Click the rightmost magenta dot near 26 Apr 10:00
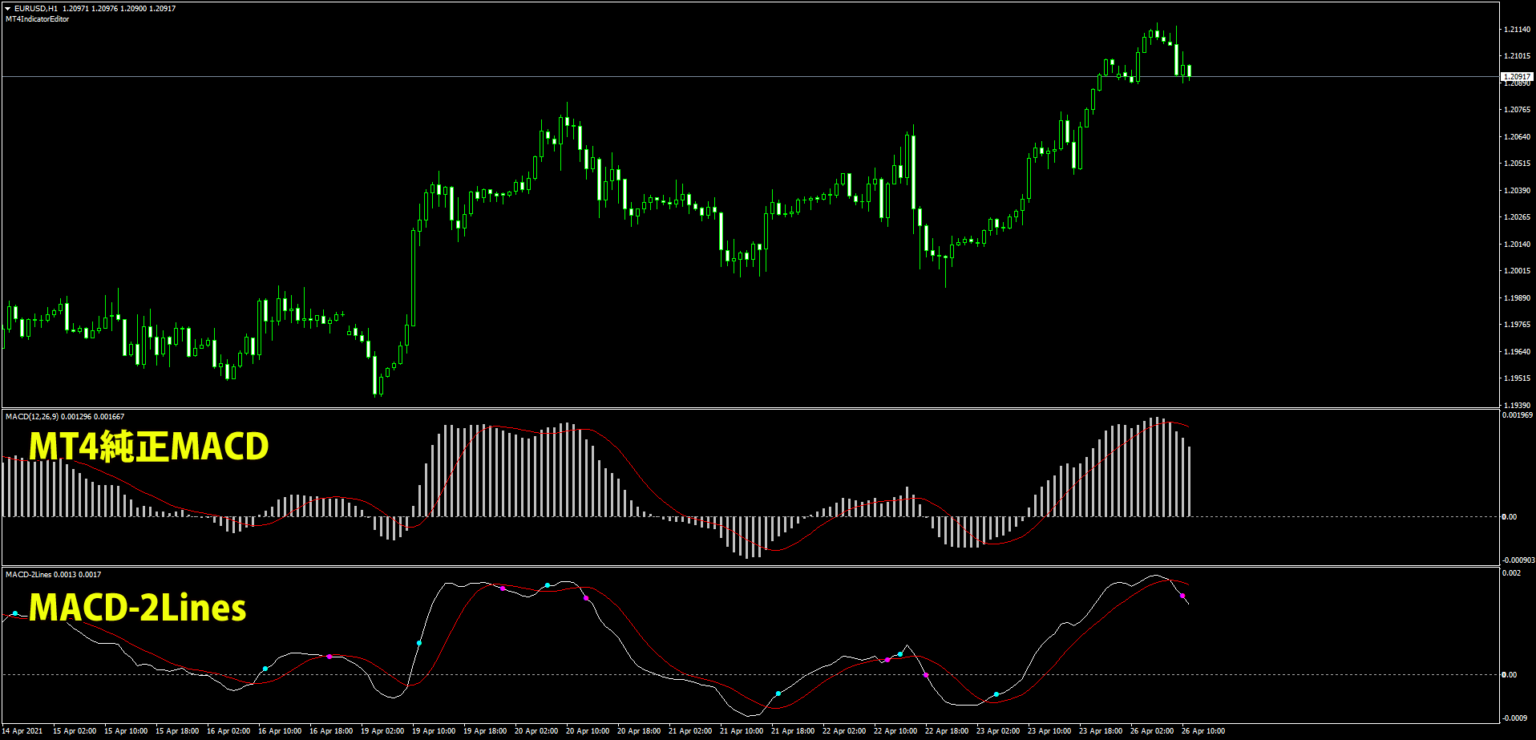Screen dimensions: 1536x740 pyautogui.click(x=1182, y=595)
